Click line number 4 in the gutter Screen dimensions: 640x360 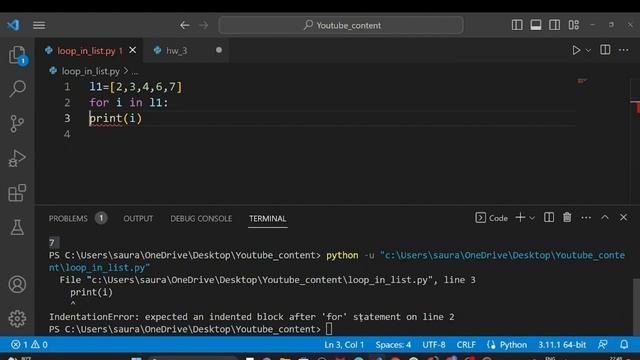coord(67,134)
